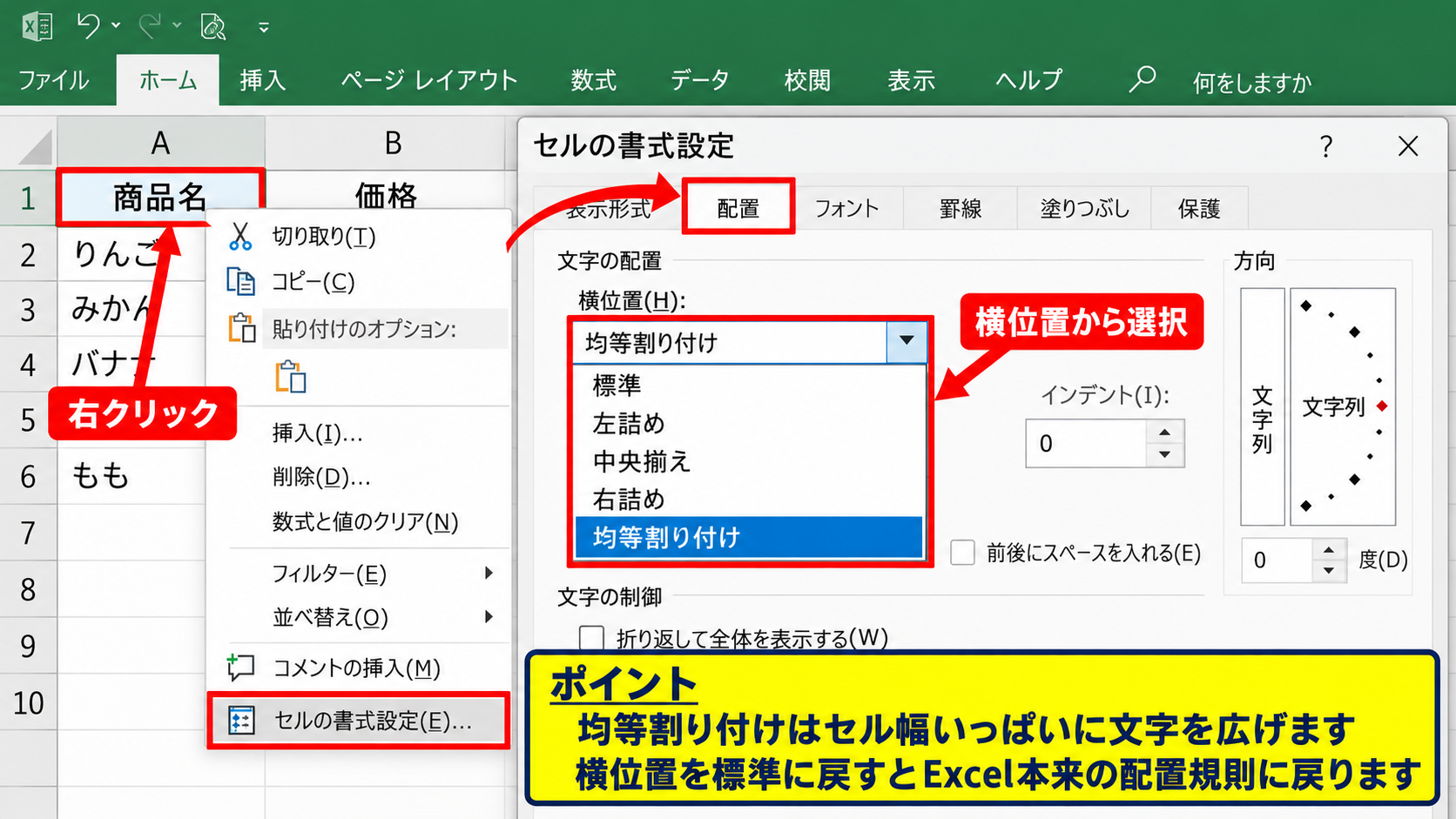Close the セルの書式設定 dialog
The height and width of the screenshot is (819, 1456).
tap(1408, 146)
